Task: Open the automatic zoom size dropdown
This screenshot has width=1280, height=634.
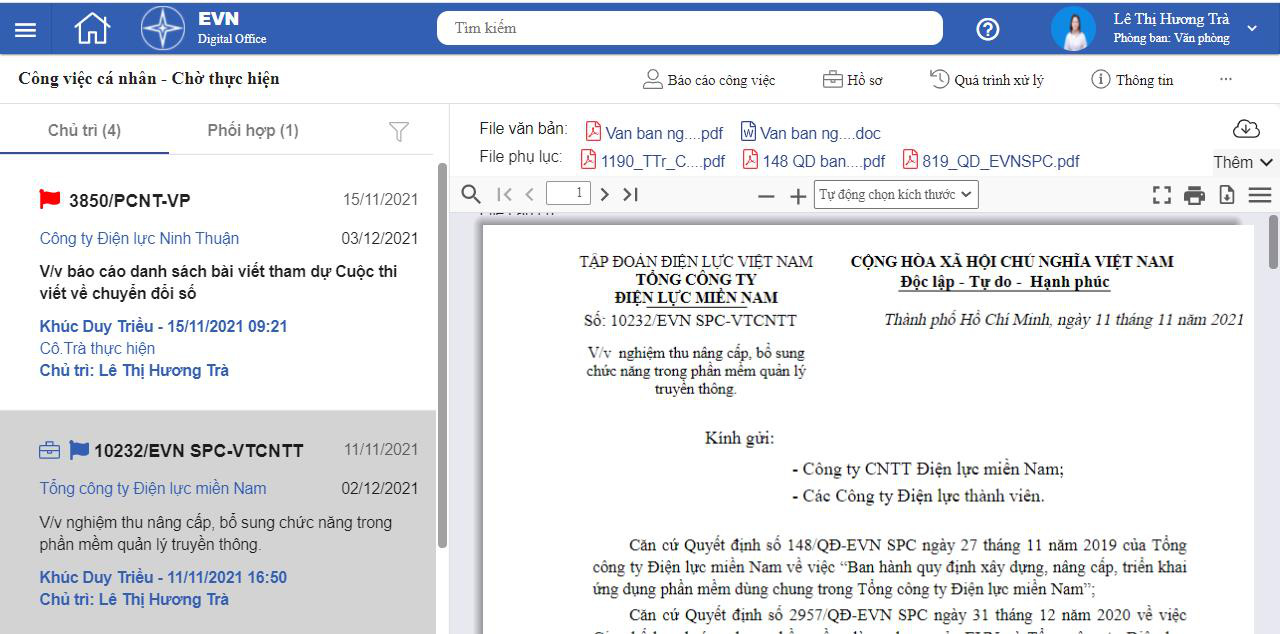Action: pos(896,194)
